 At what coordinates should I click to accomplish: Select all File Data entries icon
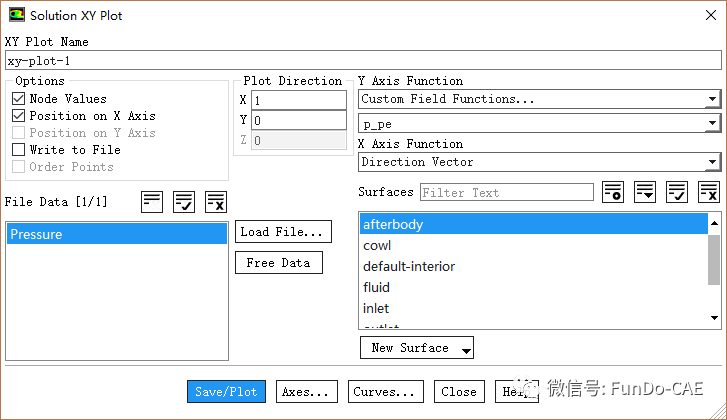(184, 201)
